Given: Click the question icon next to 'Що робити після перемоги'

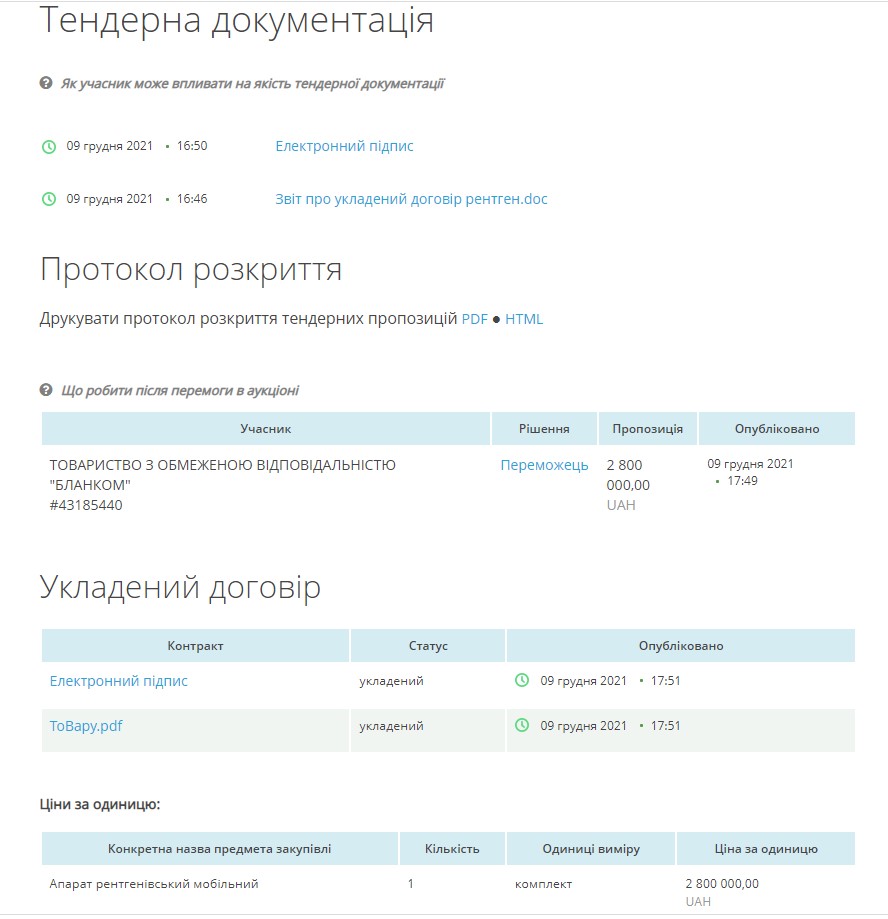Looking at the screenshot, I should [x=46, y=390].
